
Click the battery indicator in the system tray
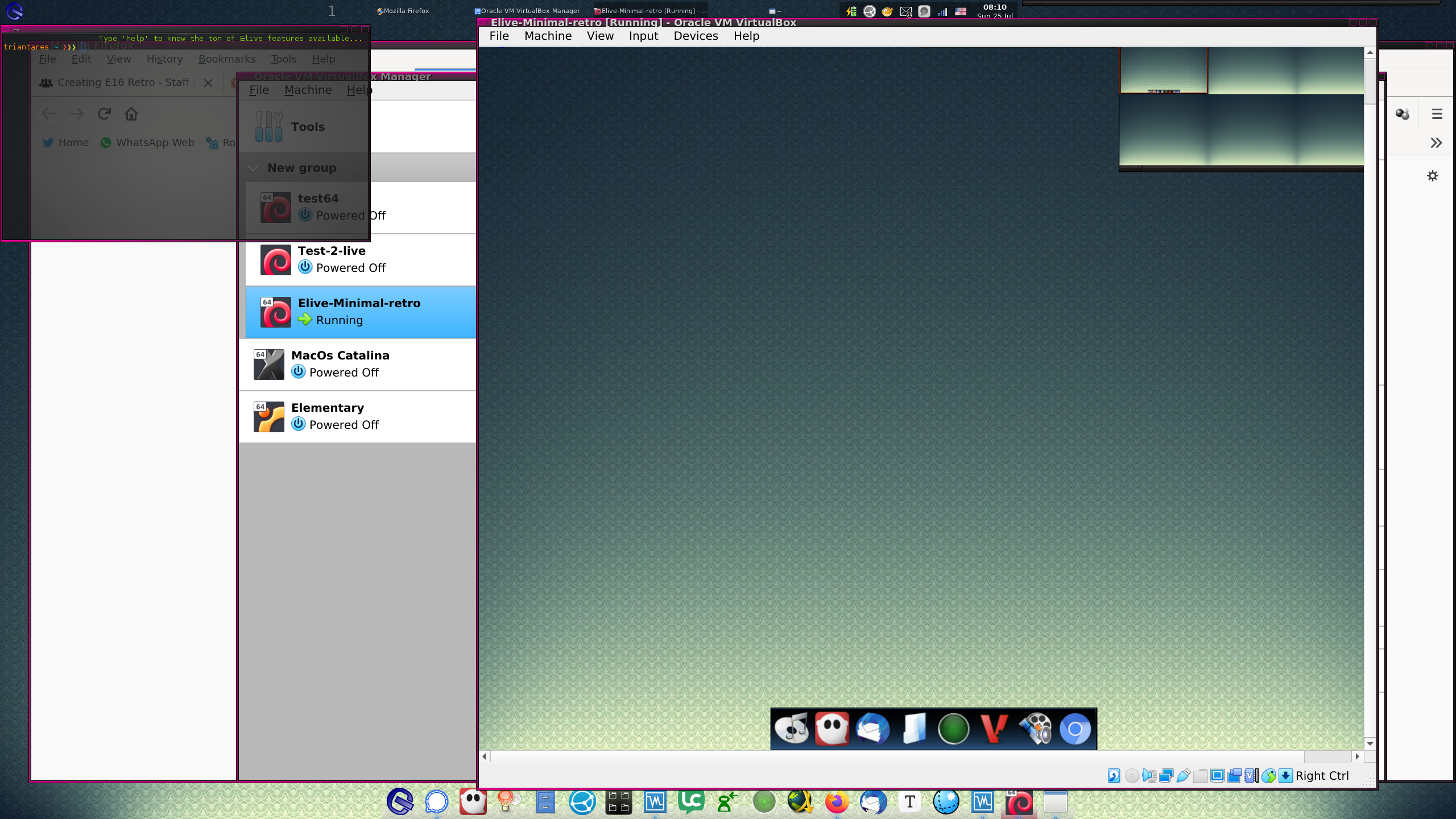[851, 11]
